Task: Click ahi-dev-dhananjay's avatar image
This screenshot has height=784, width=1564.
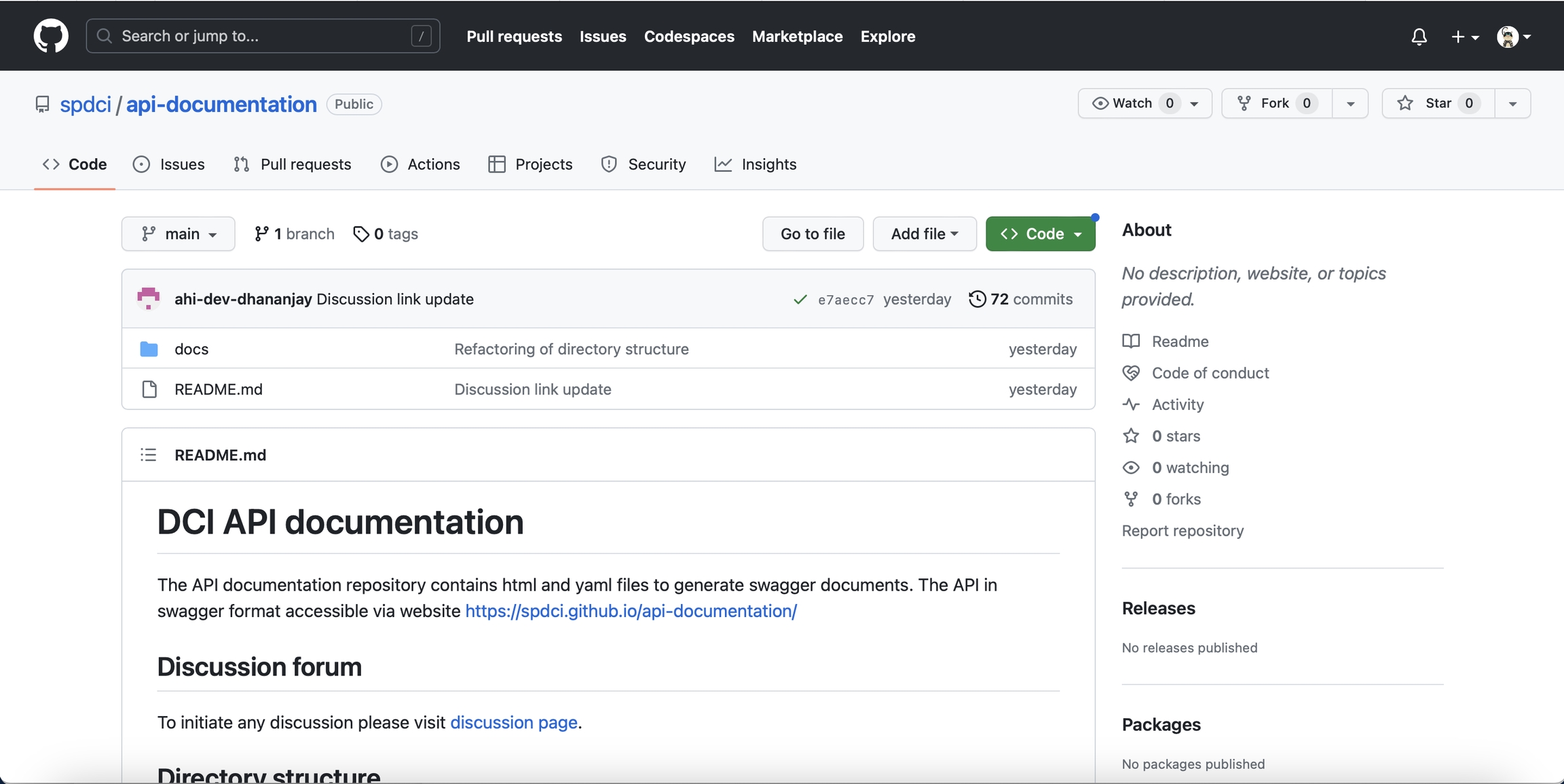Action: click(x=148, y=299)
